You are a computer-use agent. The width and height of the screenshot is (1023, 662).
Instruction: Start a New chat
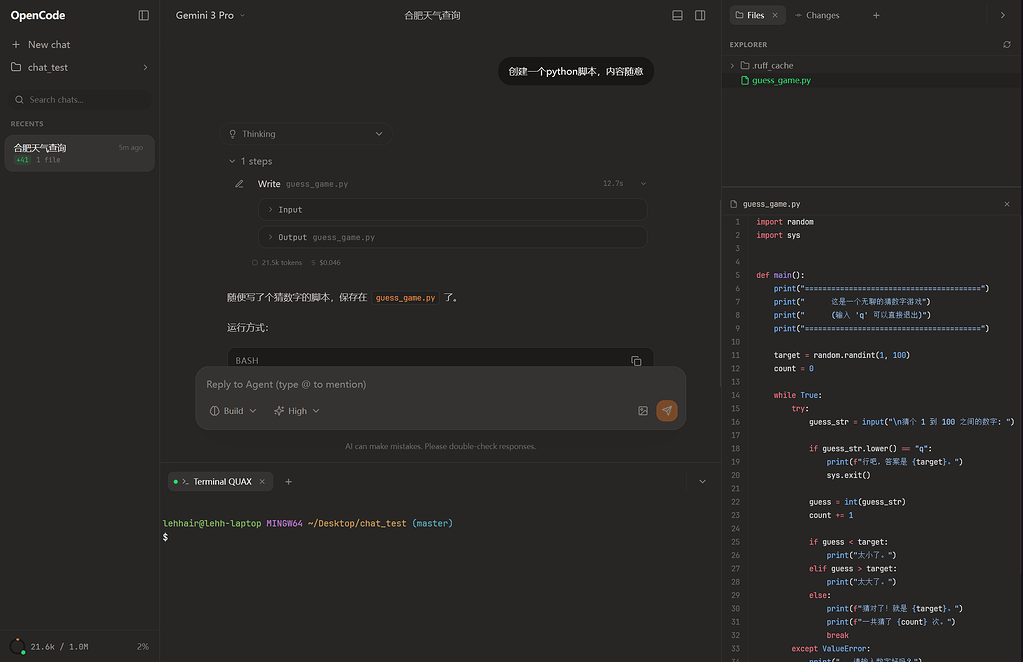[40, 44]
